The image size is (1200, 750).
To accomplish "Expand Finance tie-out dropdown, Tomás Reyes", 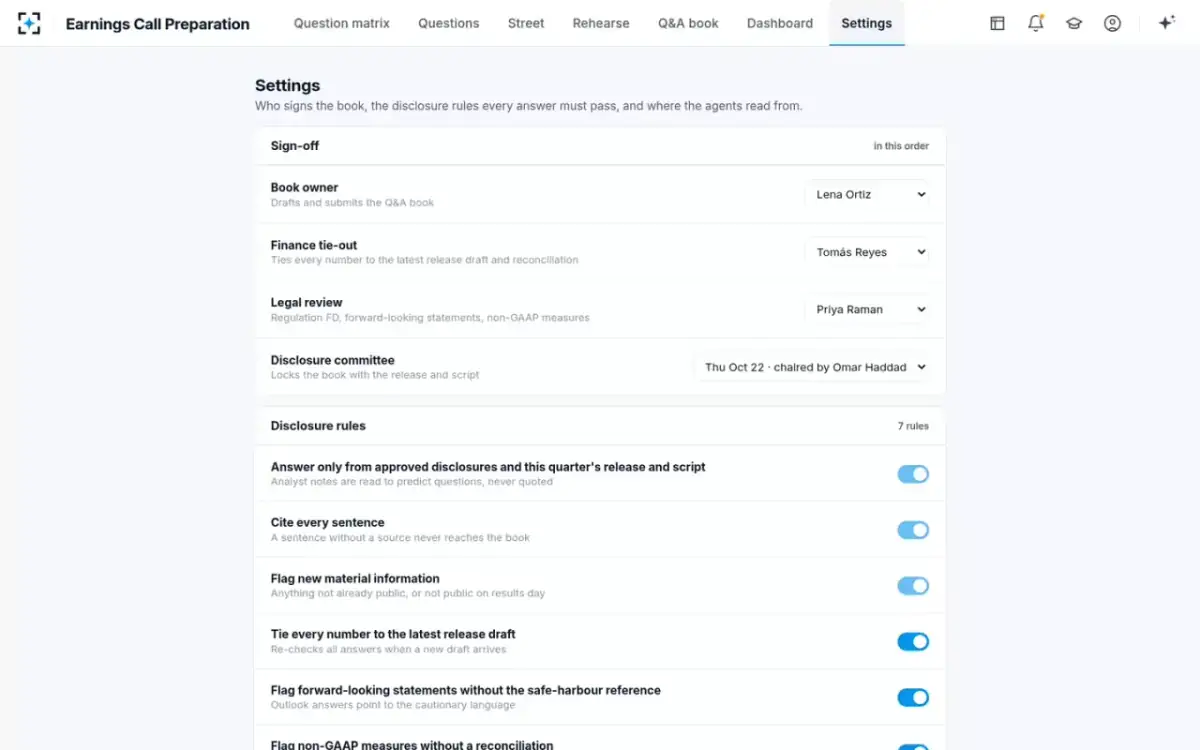I will pos(867,252).
